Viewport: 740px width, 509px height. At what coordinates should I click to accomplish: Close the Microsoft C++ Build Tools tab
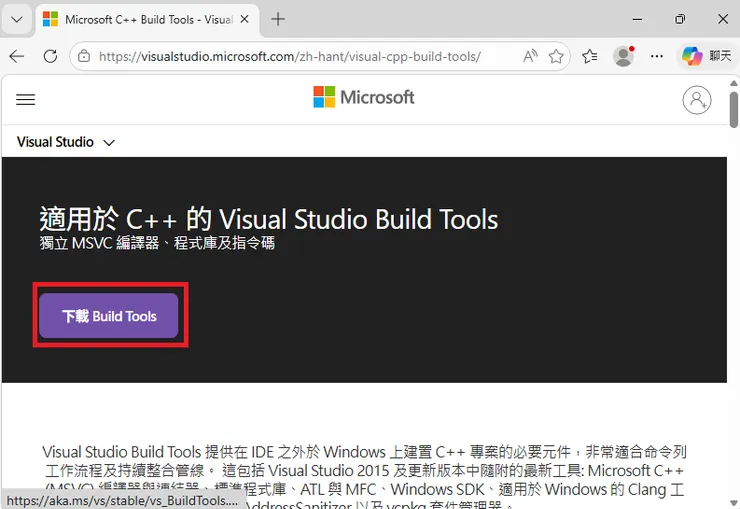[244, 19]
